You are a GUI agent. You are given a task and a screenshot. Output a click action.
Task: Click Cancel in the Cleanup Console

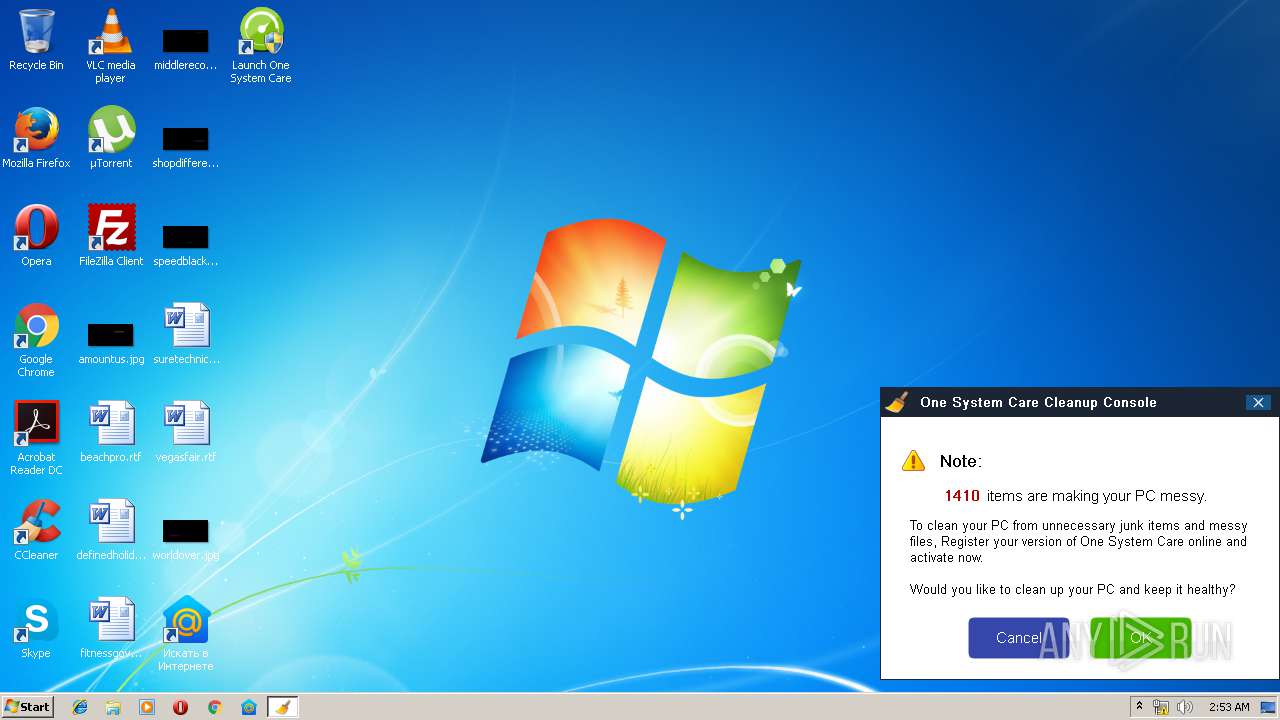1019,638
